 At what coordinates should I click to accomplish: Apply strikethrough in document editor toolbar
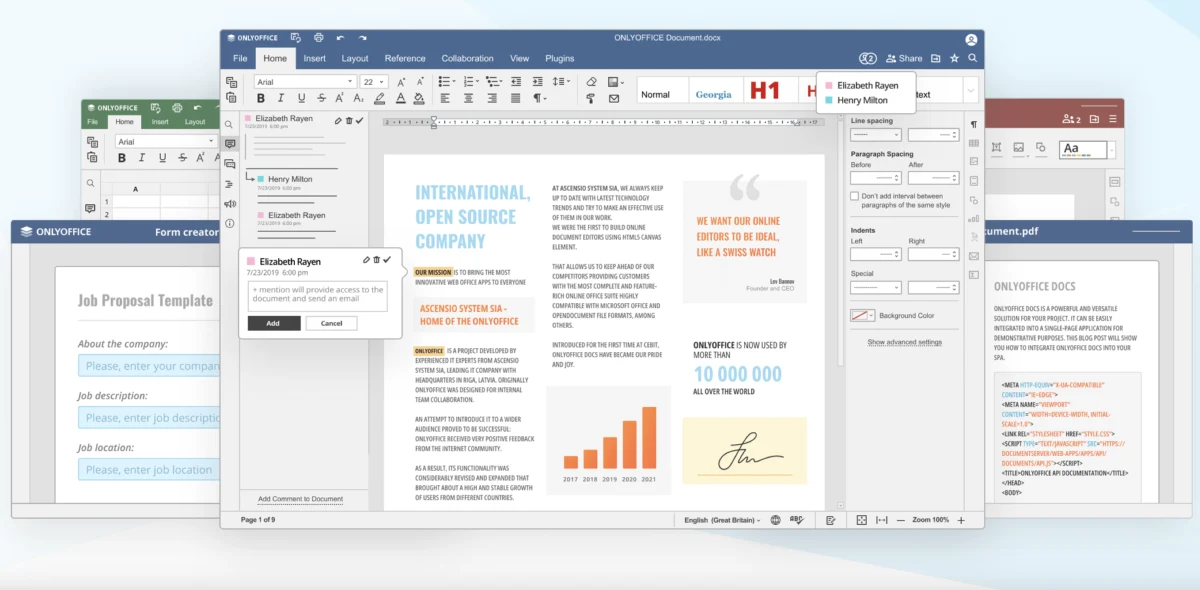click(321, 98)
